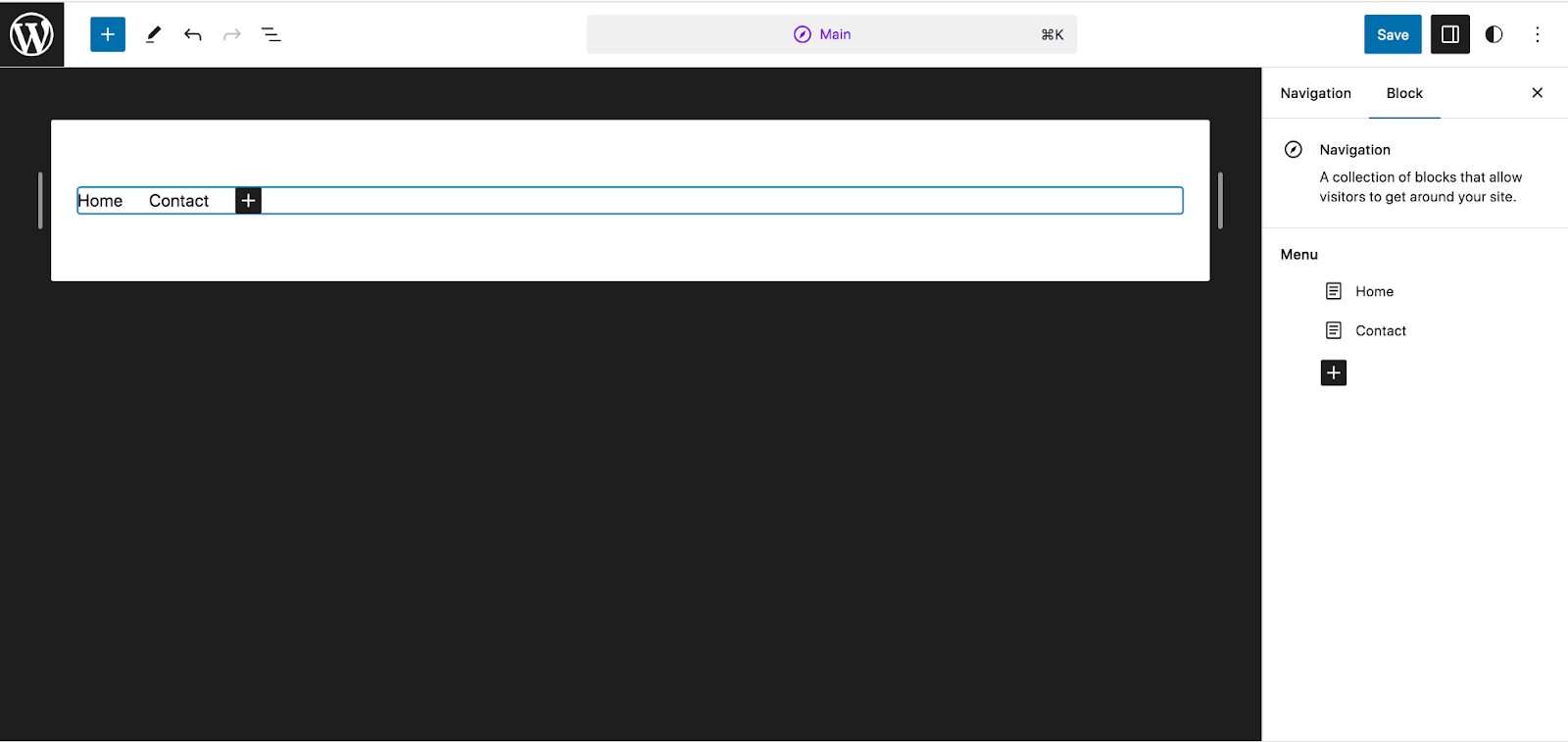Click the compass icon next to Main

tap(803, 34)
